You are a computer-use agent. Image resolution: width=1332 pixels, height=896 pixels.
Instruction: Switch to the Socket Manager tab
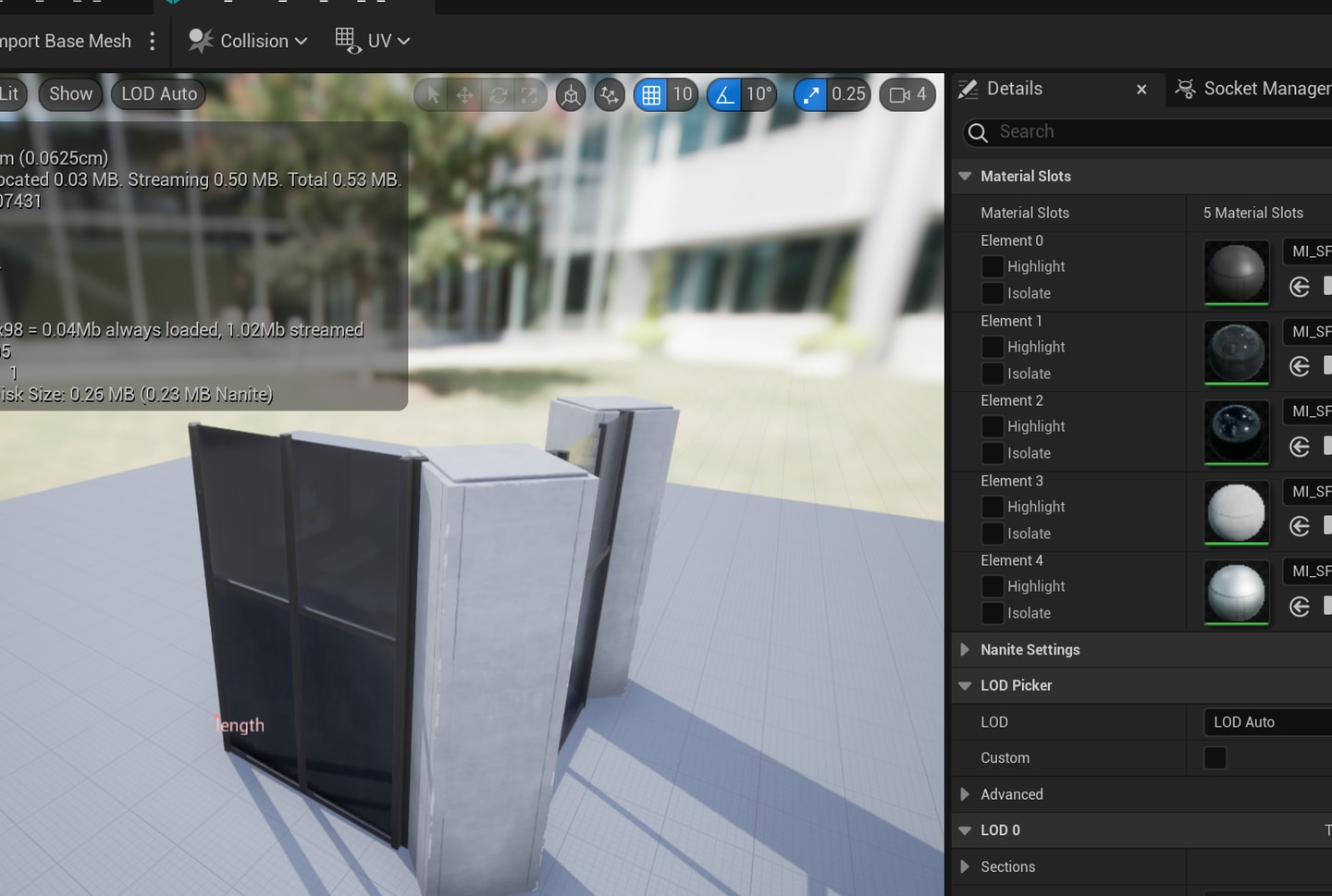pos(1253,89)
